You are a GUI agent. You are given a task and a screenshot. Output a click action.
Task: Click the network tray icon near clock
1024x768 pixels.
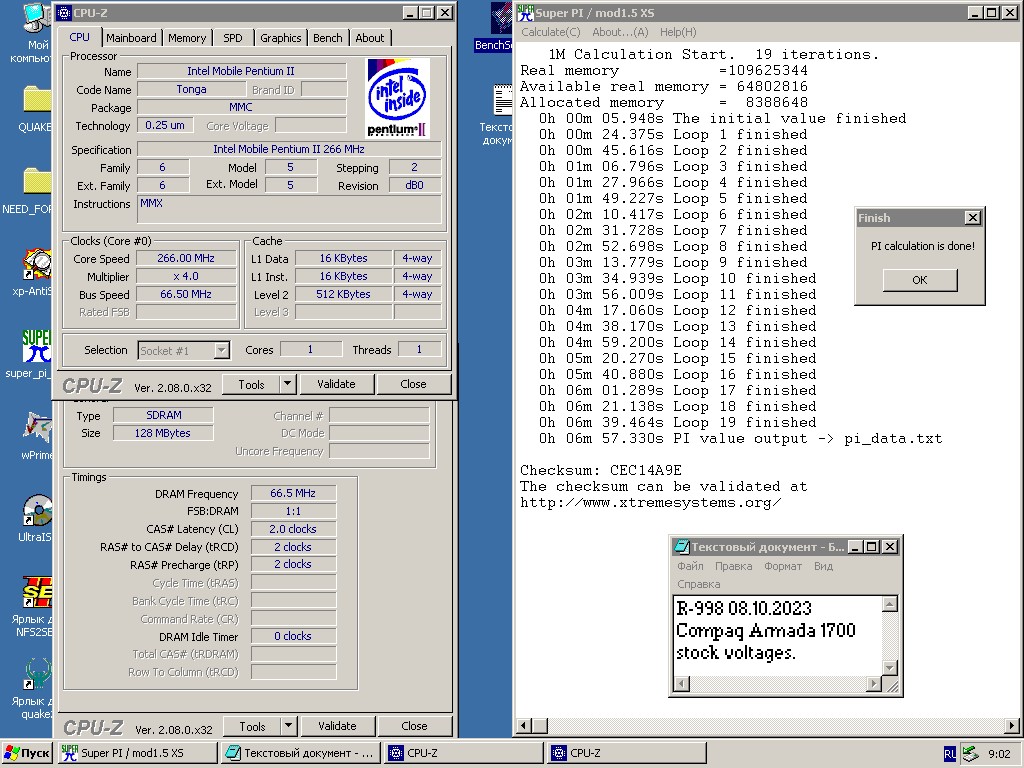970,754
